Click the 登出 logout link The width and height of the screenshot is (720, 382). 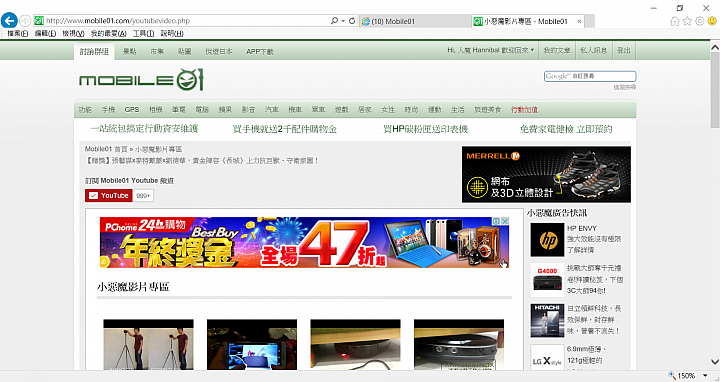click(624, 51)
